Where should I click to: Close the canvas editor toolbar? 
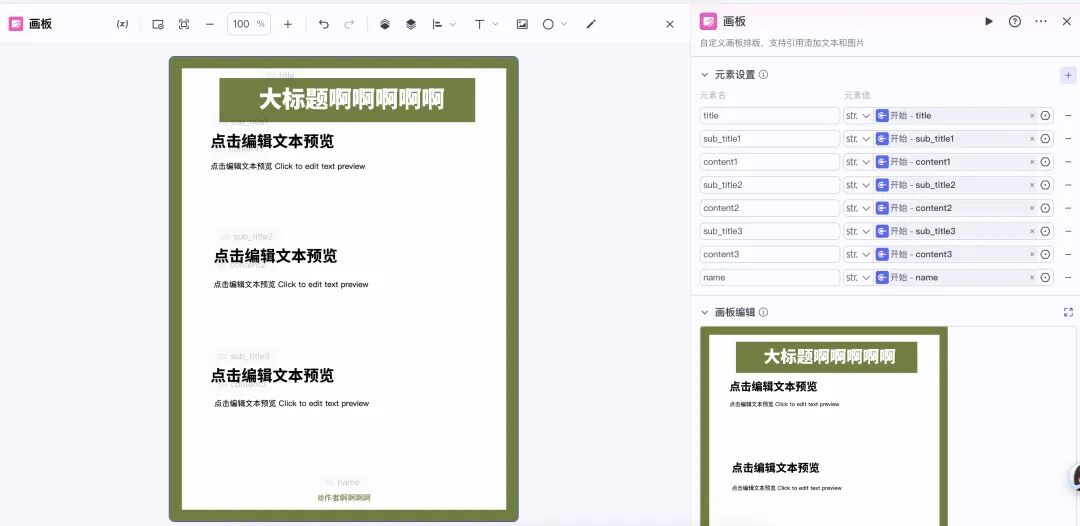point(670,24)
